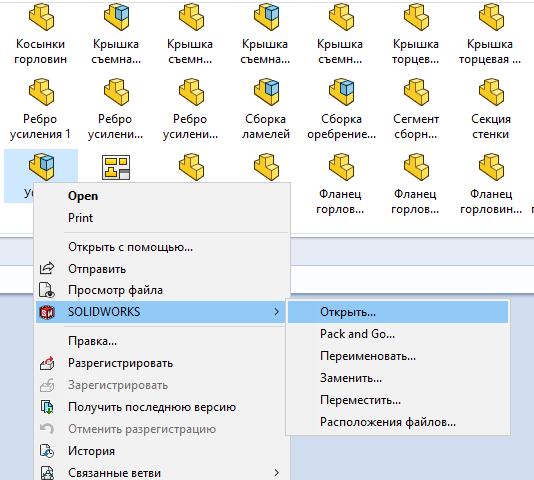Open the SOLIDWORKS submenu arrow
Image resolution: width=534 pixels, height=480 pixels.
click(x=277, y=312)
